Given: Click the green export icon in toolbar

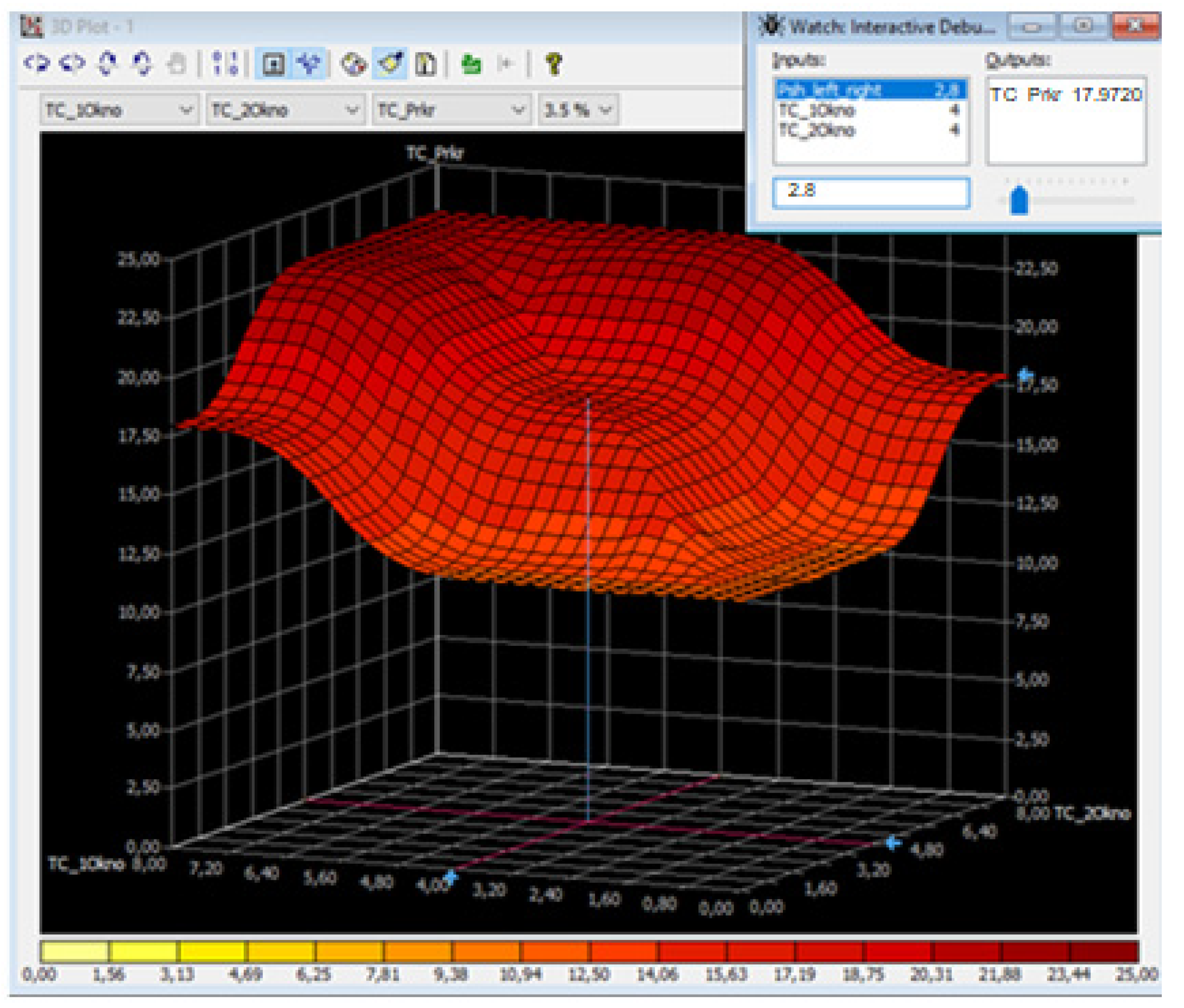Looking at the screenshot, I should (471, 64).
